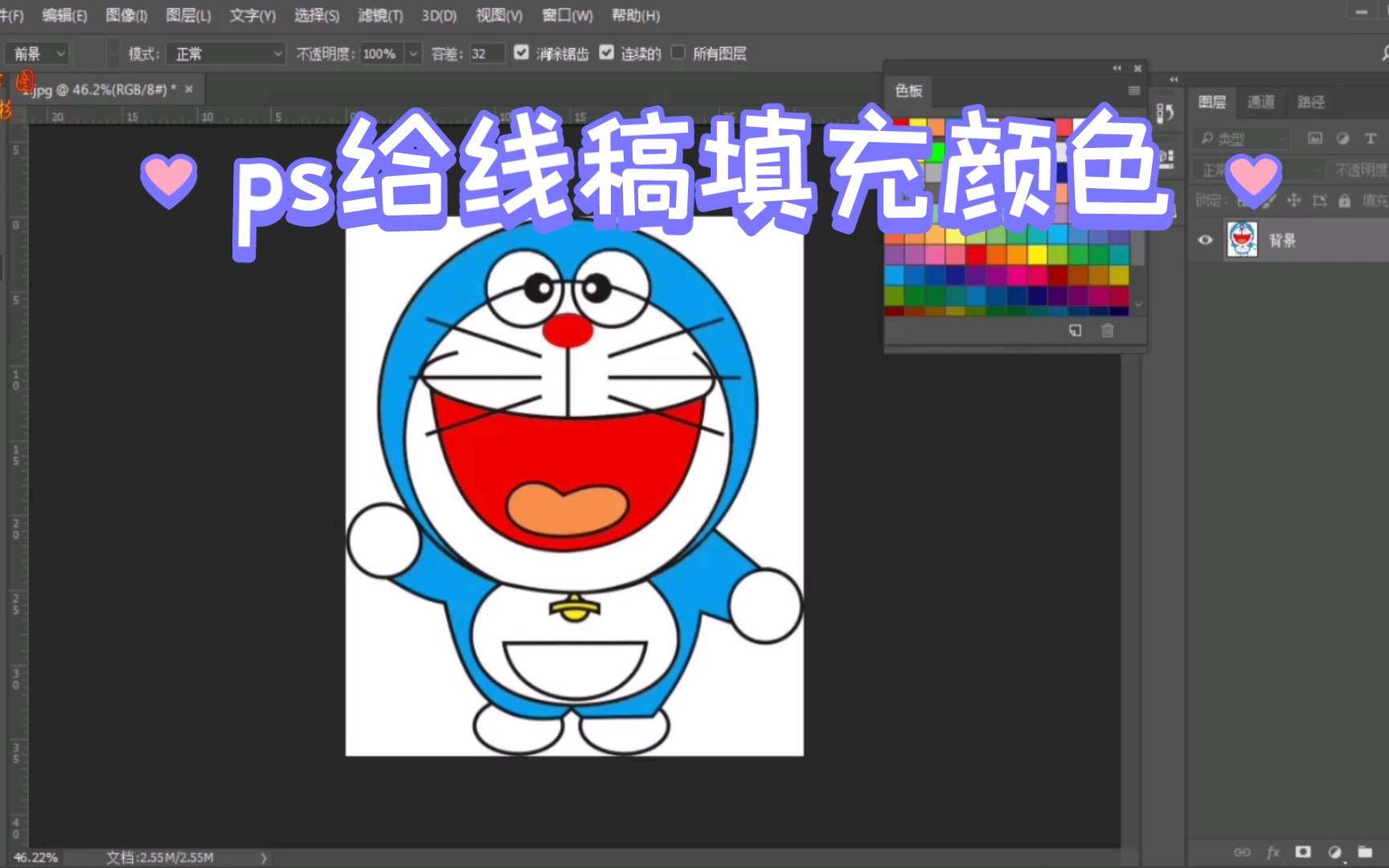The image size is (1389, 868).
Task: Open the 选择(S) menu
Action: tap(316, 15)
